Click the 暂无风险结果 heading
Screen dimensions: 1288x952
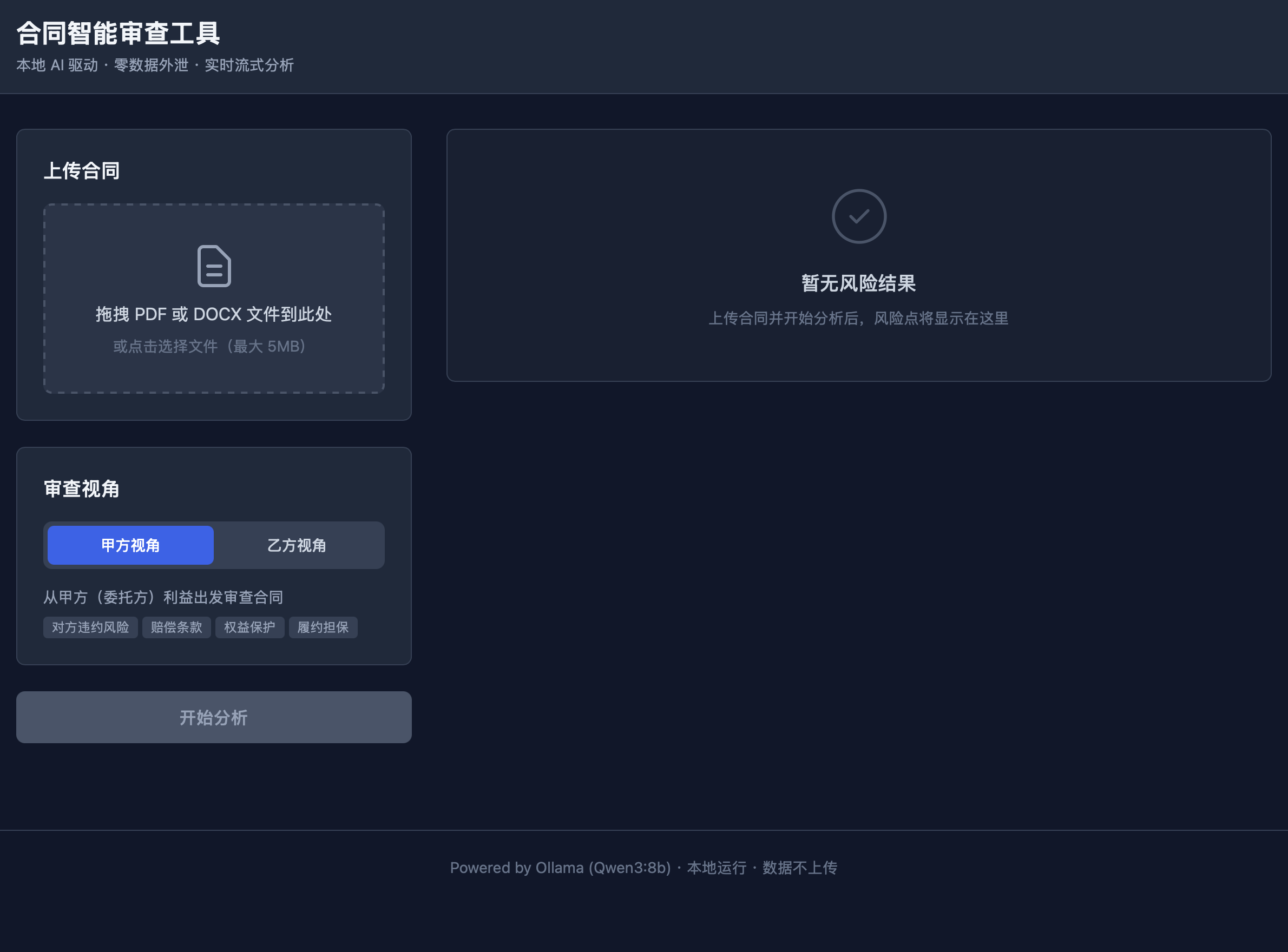pyautogui.click(x=858, y=283)
